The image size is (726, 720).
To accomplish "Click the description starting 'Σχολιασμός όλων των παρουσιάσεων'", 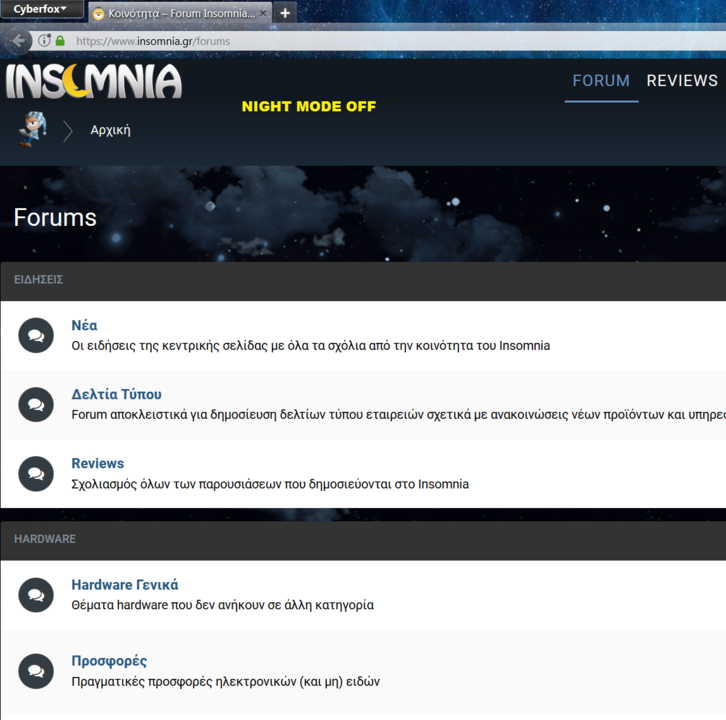I will tap(270, 484).
